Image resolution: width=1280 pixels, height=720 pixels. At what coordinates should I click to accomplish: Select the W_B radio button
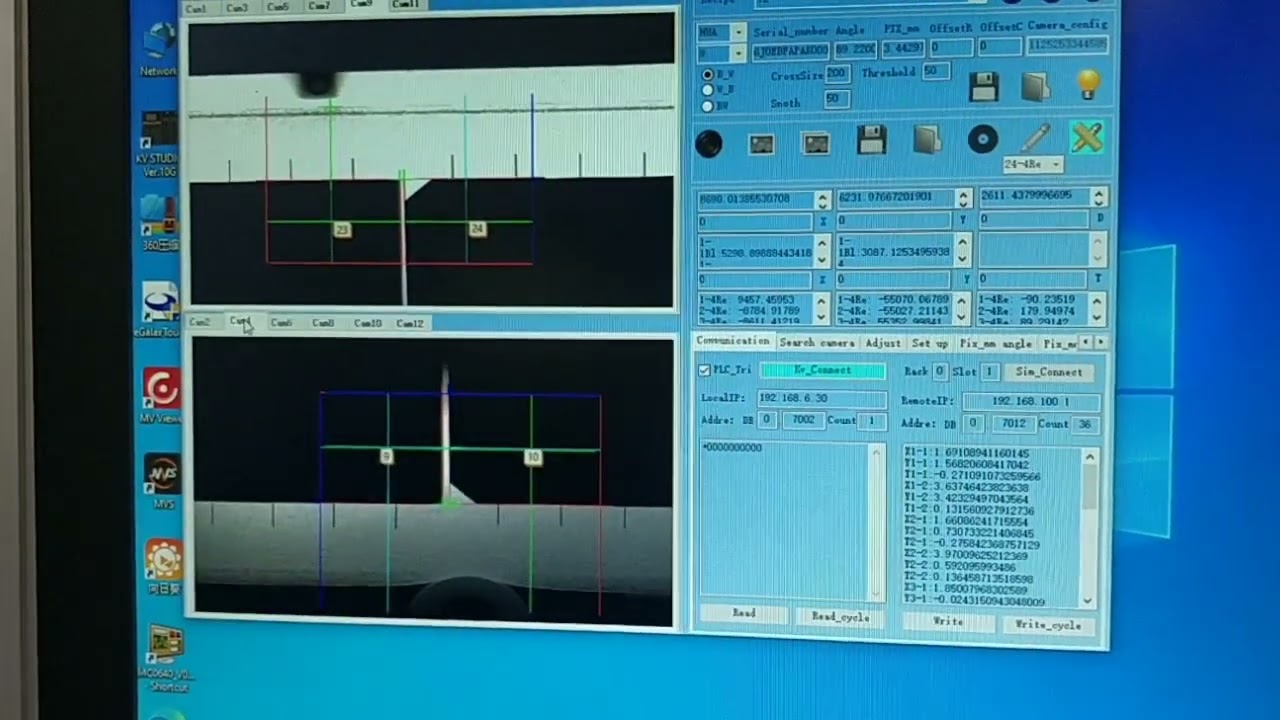pyautogui.click(x=708, y=90)
